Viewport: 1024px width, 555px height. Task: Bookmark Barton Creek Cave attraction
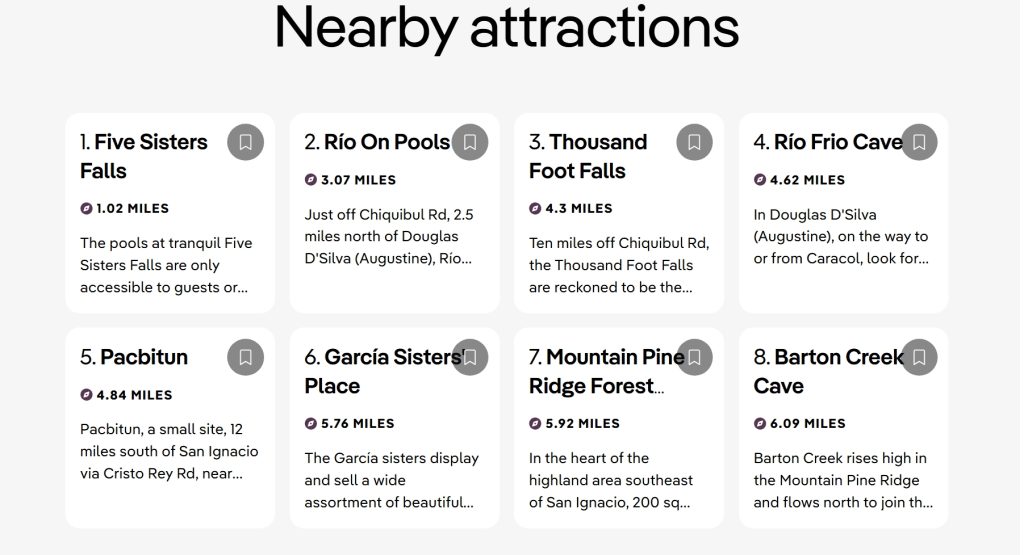click(919, 357)
